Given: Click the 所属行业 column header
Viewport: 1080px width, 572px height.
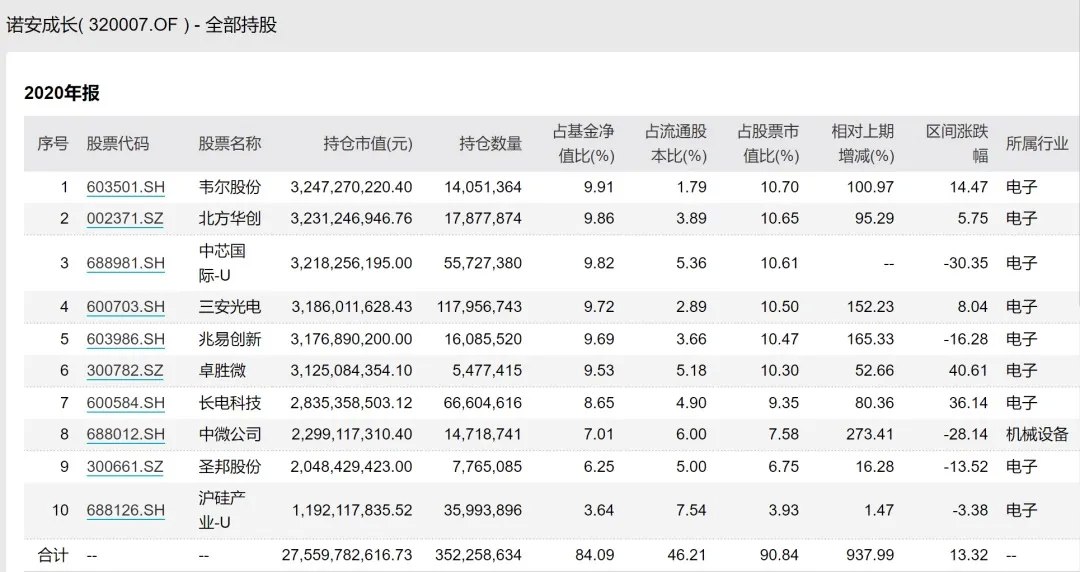Looking at the screenshot, I should [1037, 144].
